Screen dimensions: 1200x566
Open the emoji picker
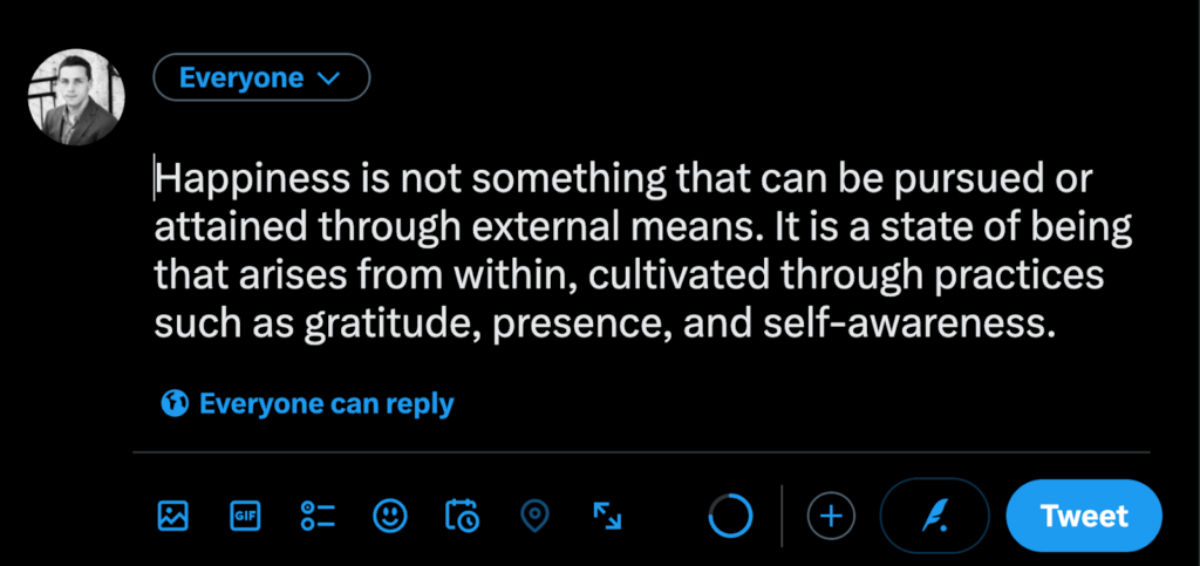(x=390, y=515)
